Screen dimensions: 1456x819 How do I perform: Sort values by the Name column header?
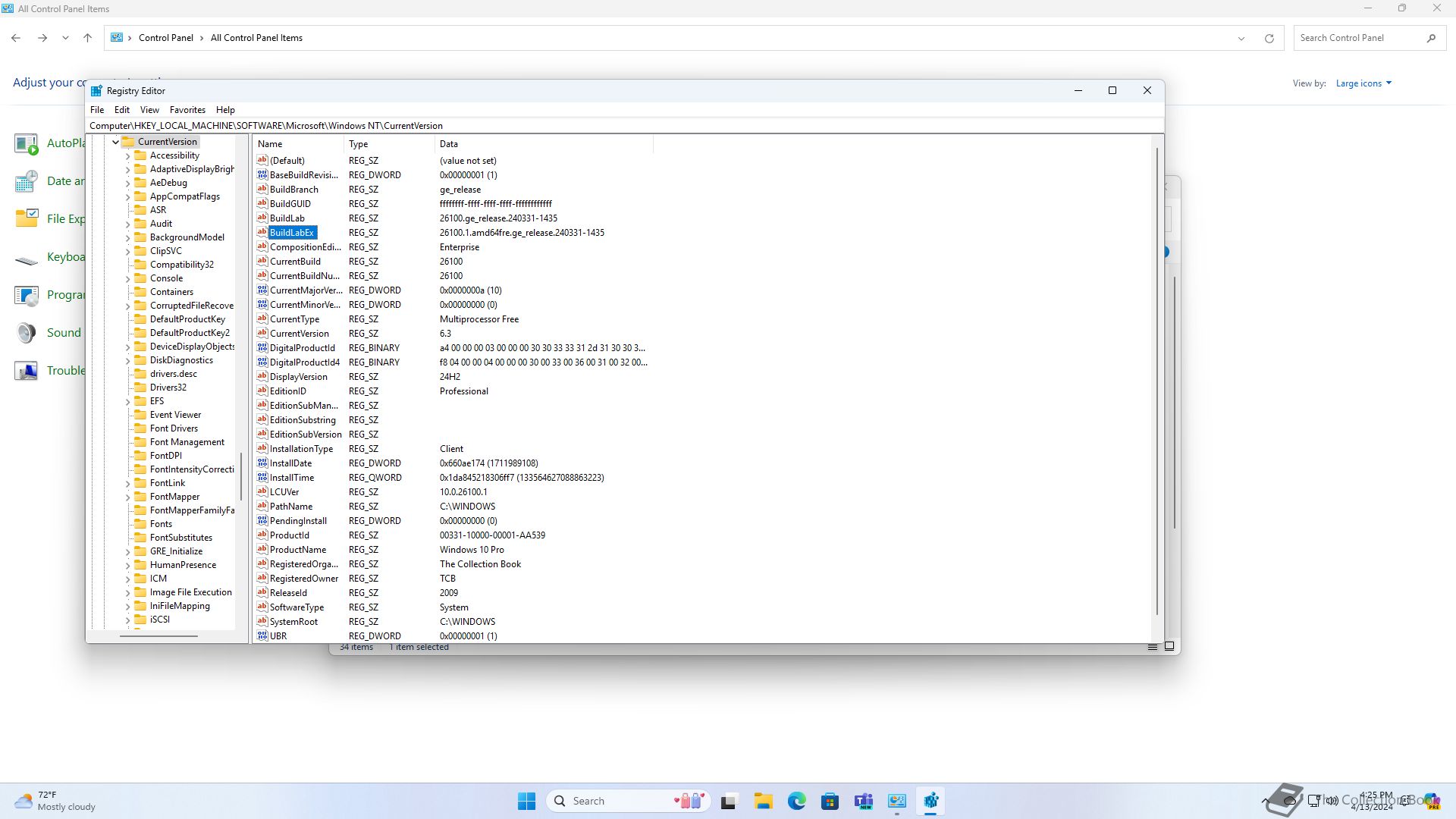point(299,144)
